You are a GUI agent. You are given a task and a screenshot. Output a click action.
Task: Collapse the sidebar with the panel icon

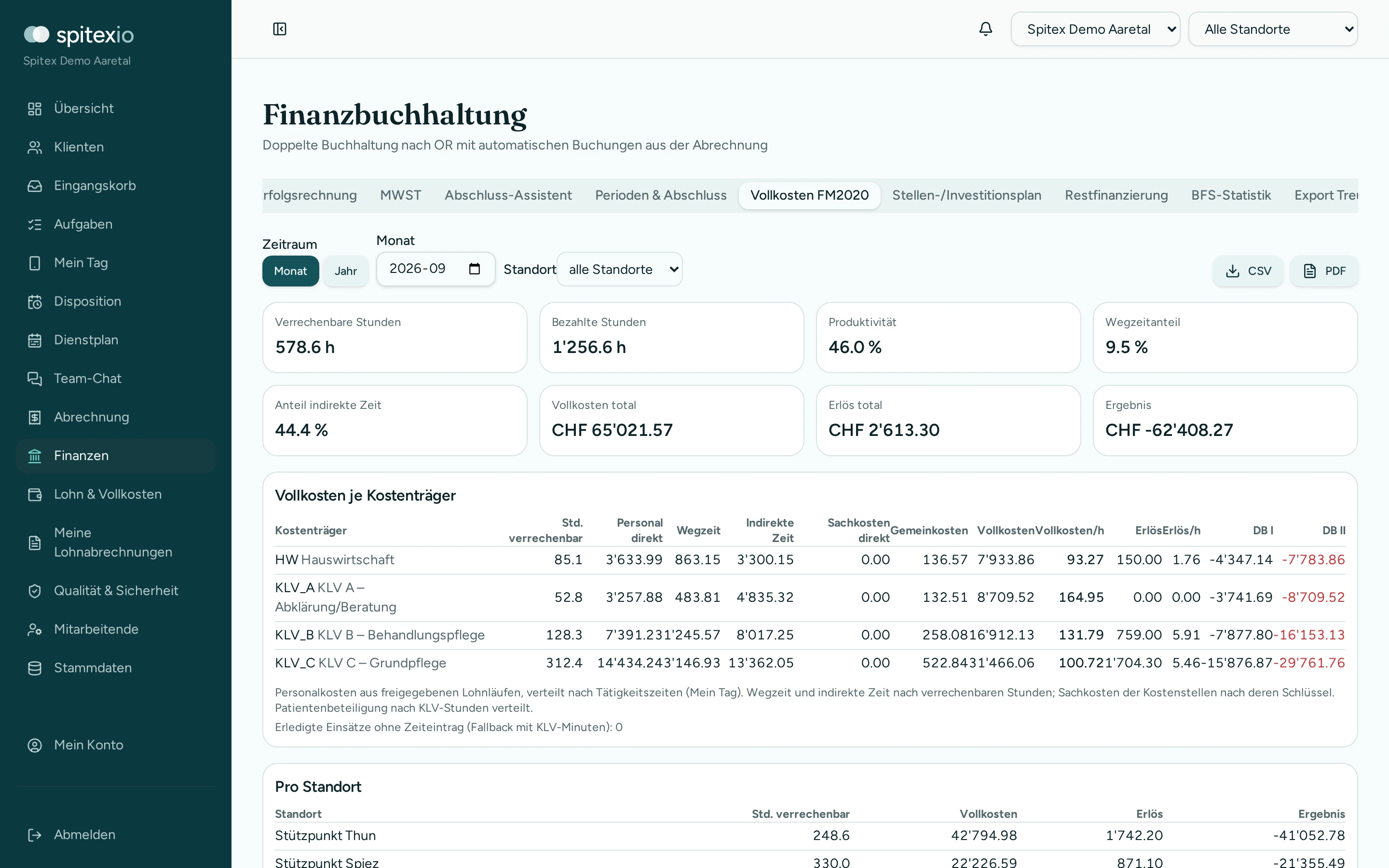click(x=280, y=29)
